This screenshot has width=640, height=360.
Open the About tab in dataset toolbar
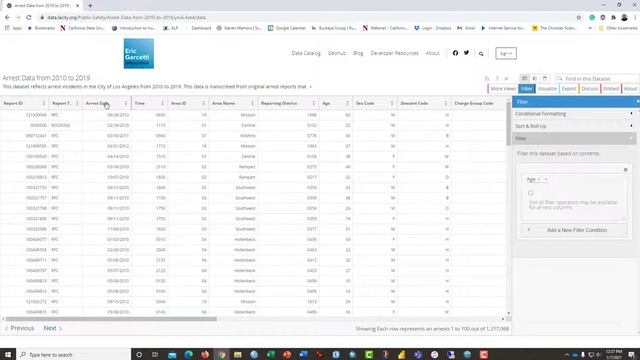coord(630,89)
